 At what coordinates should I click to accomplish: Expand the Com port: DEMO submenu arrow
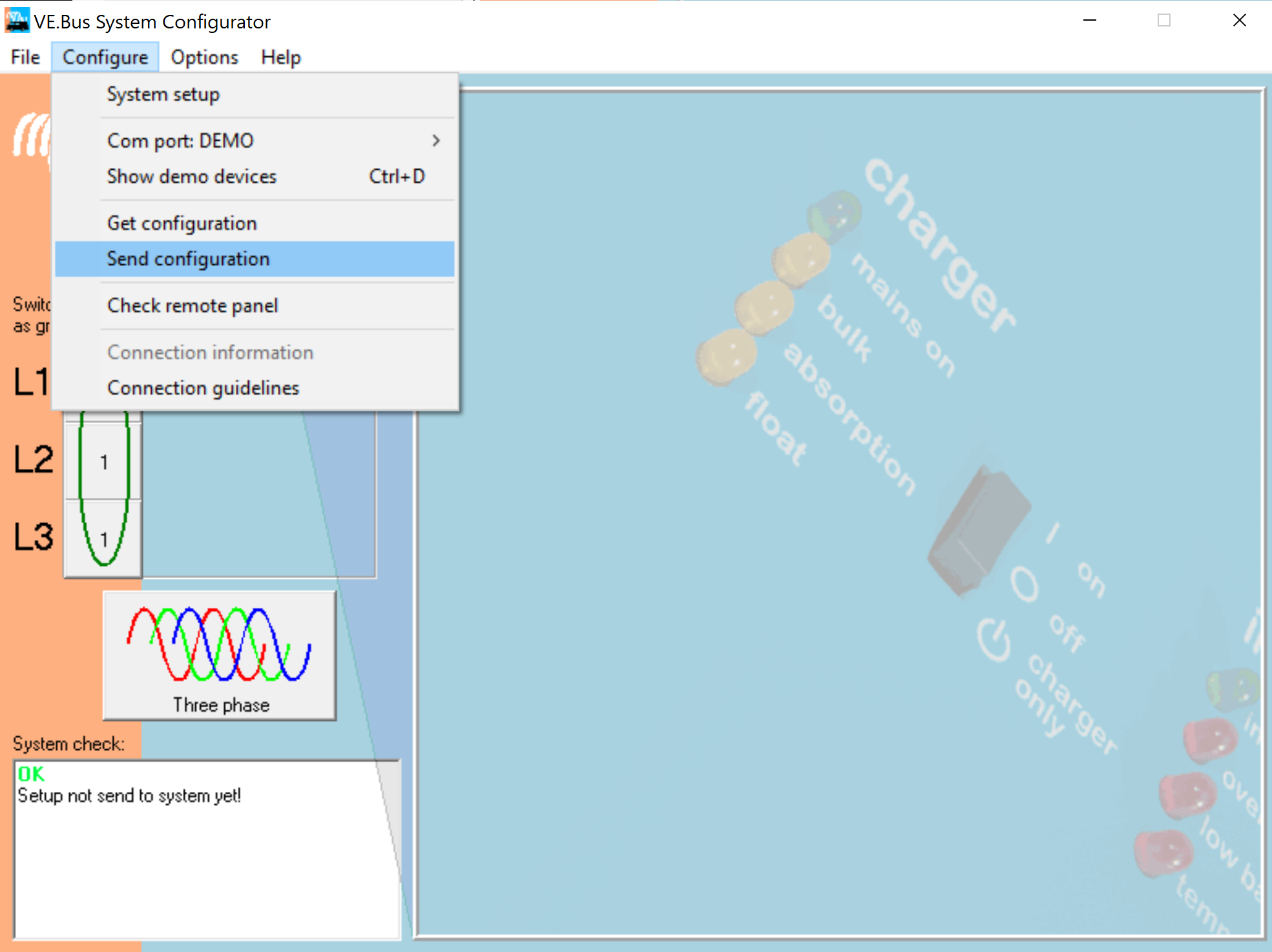[x=436, y=140]
